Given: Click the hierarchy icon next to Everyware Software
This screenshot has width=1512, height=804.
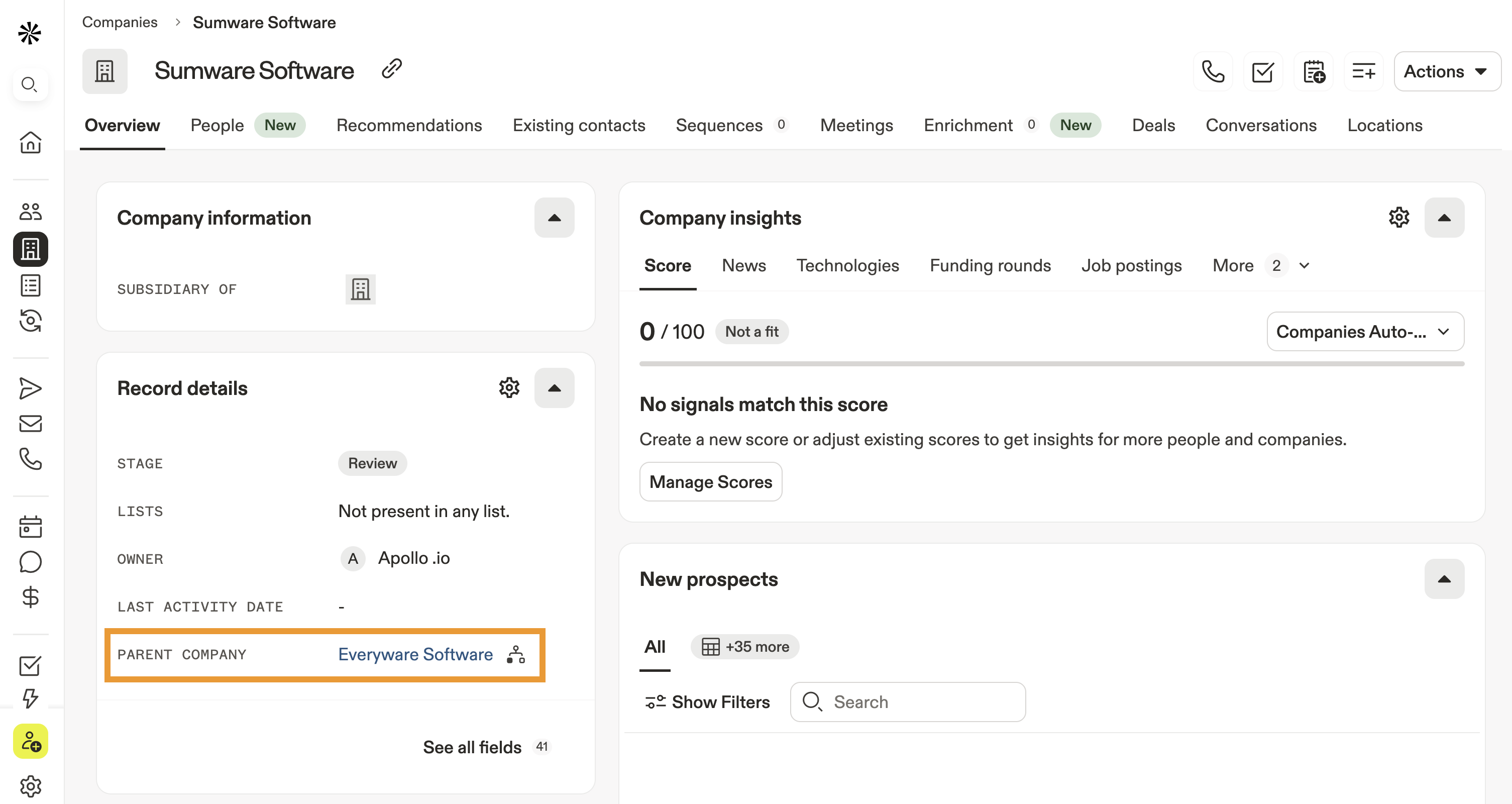Looking at the screenshot, I should point(515,654).
